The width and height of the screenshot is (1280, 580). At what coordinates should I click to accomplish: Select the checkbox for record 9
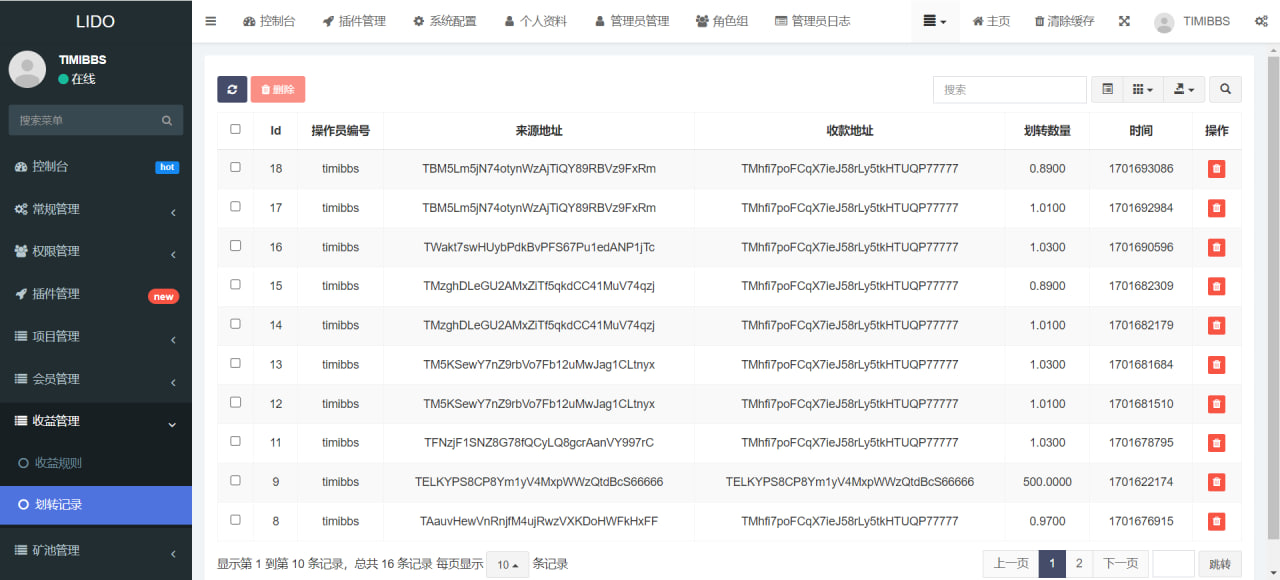pyautogui.click(x=235, y=480)
